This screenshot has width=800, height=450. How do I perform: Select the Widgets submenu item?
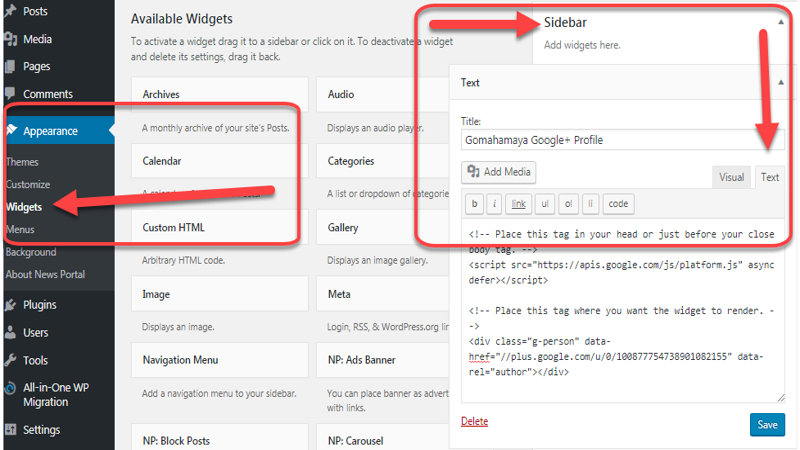click(x=24, y=207)
